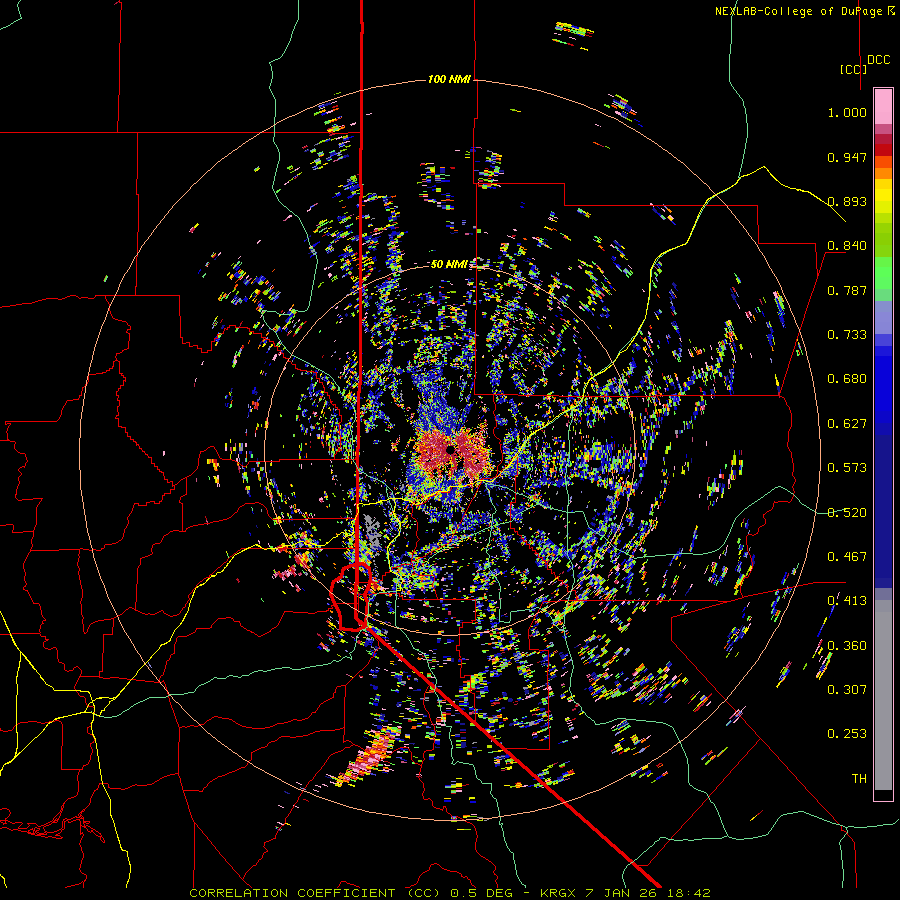
Task: Click the black radar site dot at center
Action: click(x=451, y=450)
